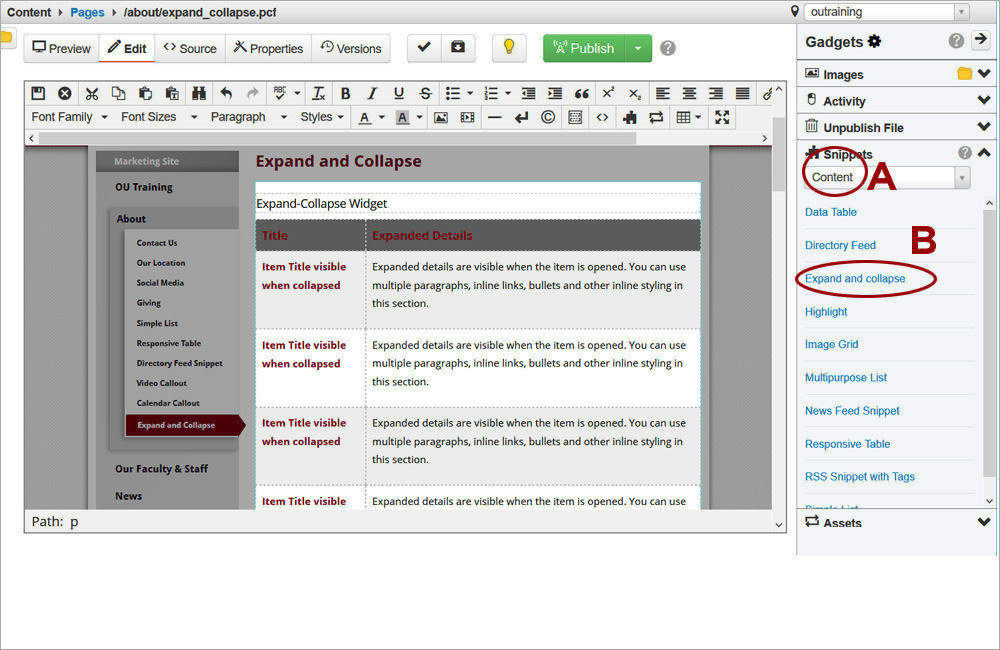Screen dimensions: 1000x650
Task: Click the Undo arrow
Action: 226,93
